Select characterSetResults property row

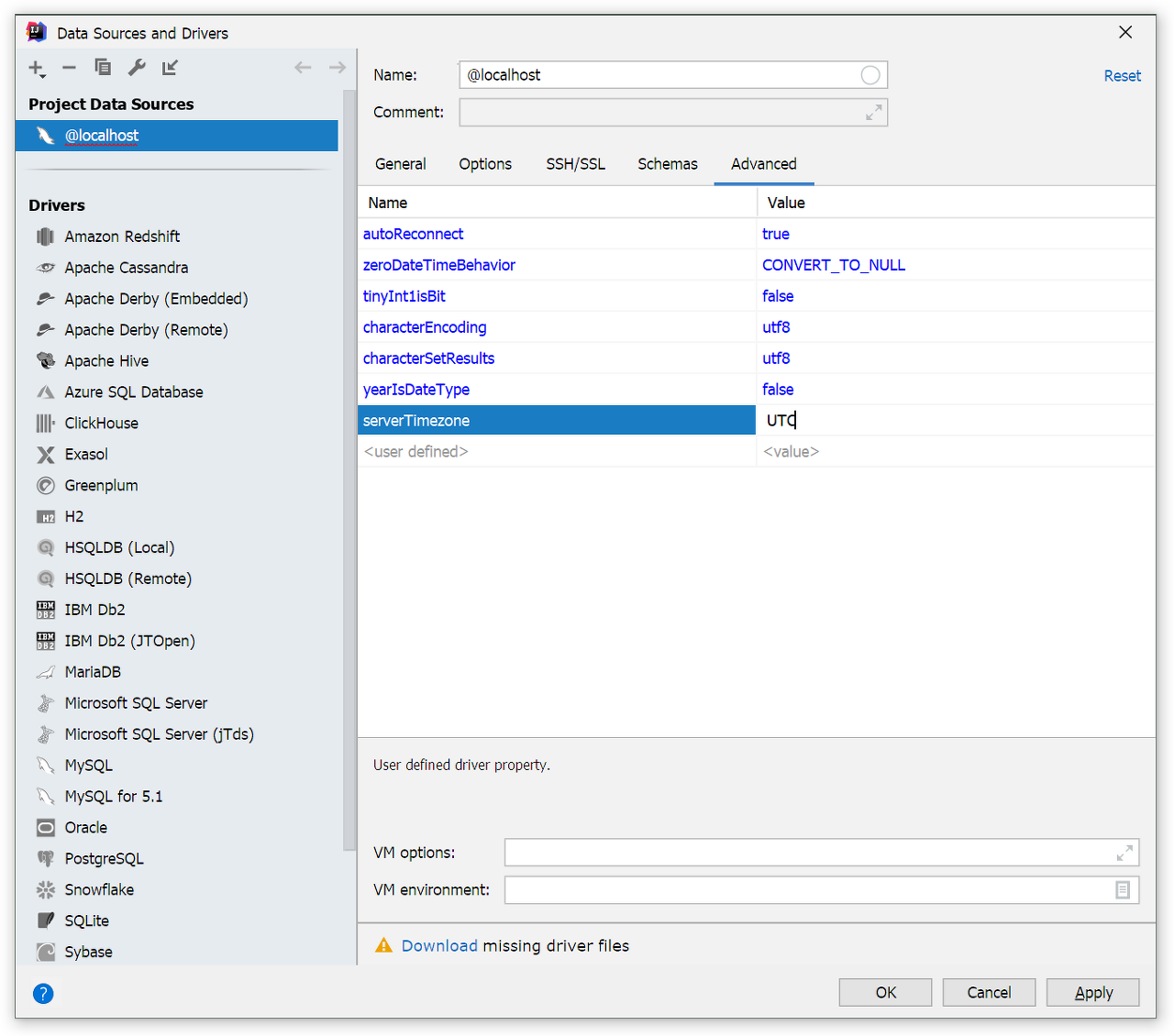757,359
